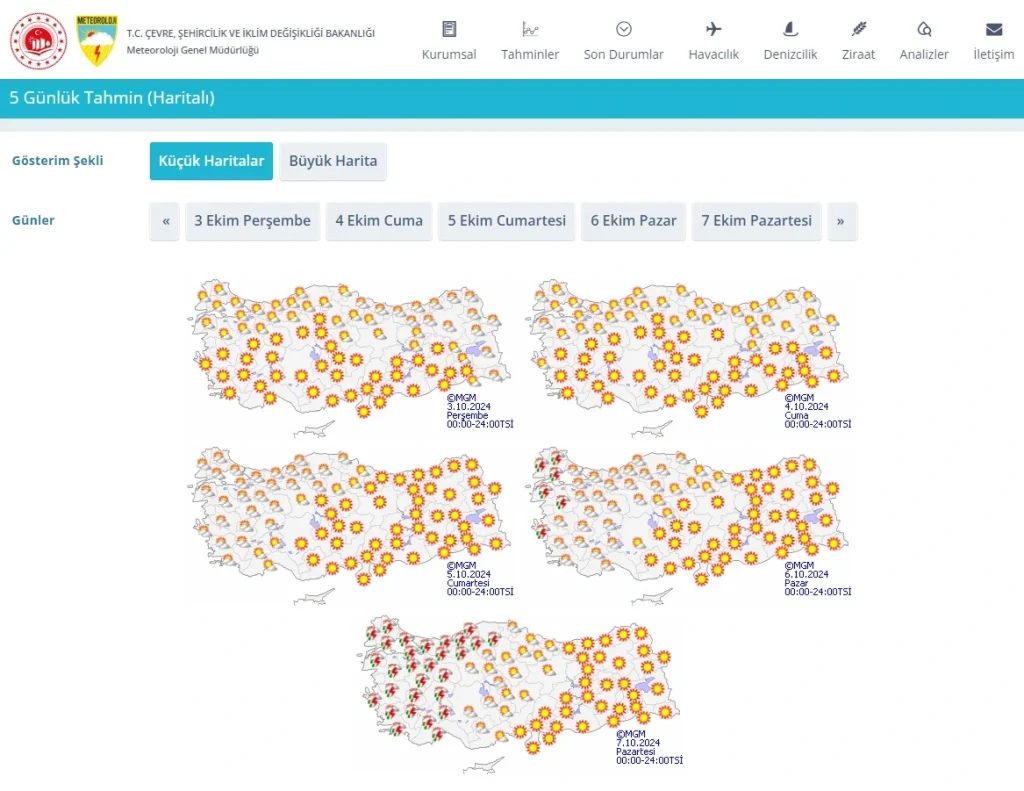Image resolution: width=1024 pixels, height=791 pixels.
Task: Open Son Durumlar circled chevron icon
Action: tap(624, 29)
